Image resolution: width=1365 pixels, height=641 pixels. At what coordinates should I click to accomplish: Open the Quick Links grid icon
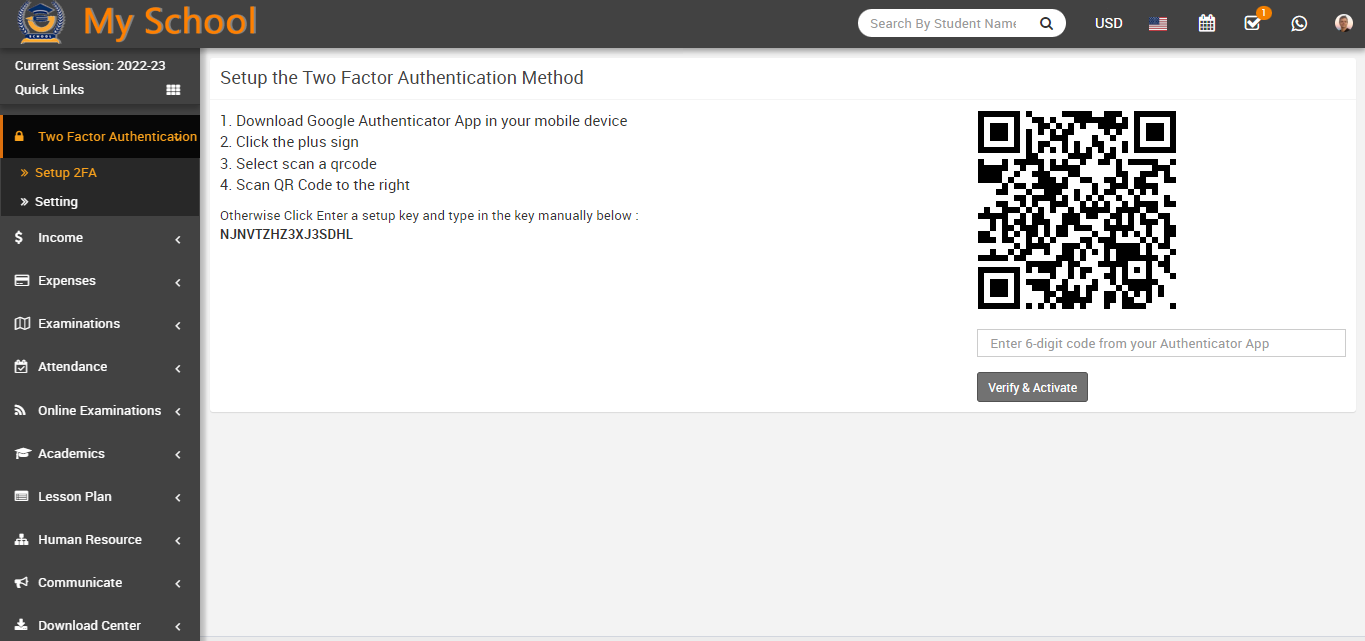(173, 90)
